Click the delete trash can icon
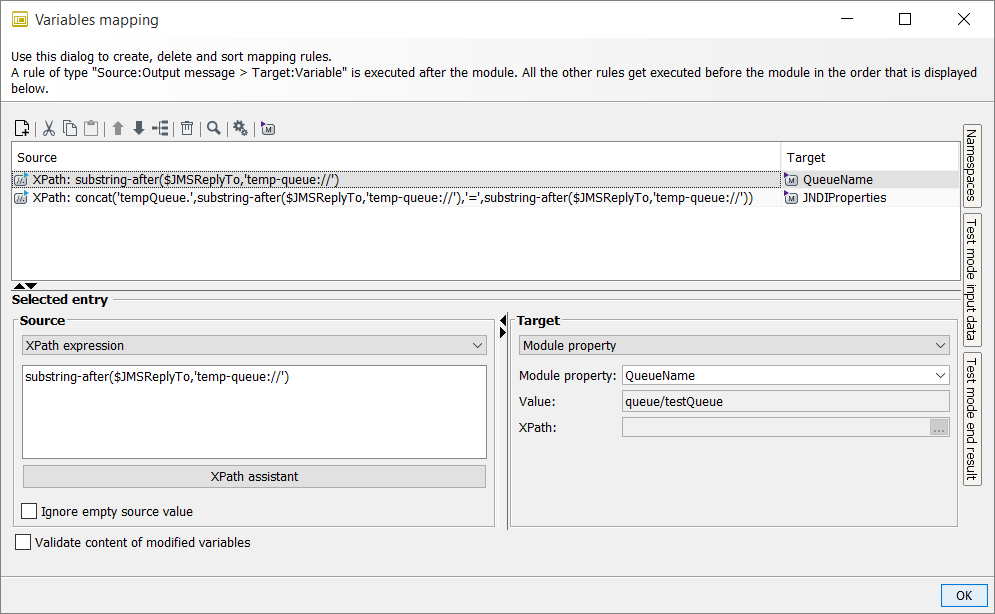The width and height of the screenshot is (995, 614). tap(187, 128)
